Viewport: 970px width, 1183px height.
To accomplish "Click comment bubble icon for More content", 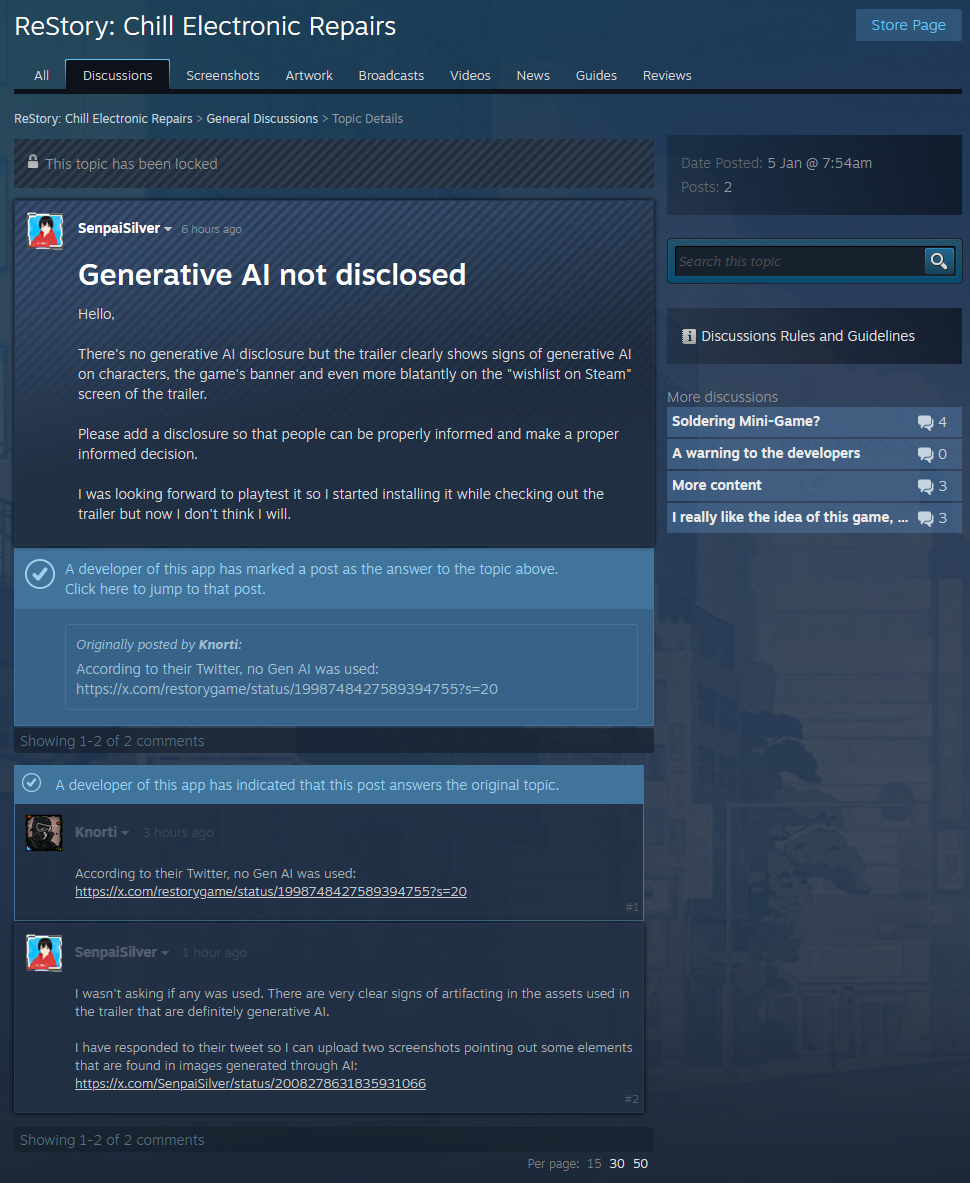I will [x=925, y=486].
